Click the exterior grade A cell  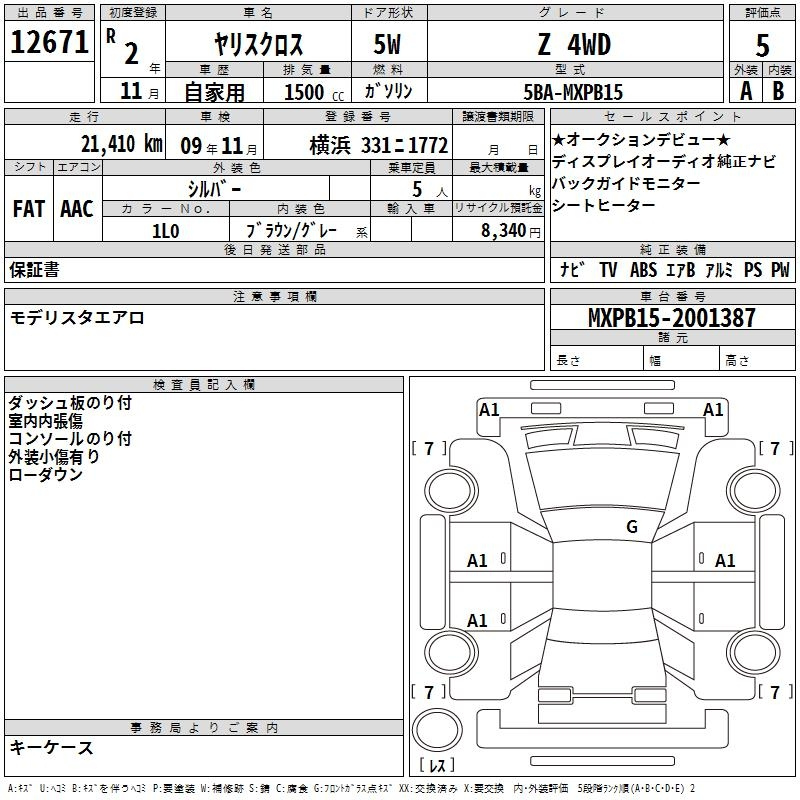click(x=745, y=91)
